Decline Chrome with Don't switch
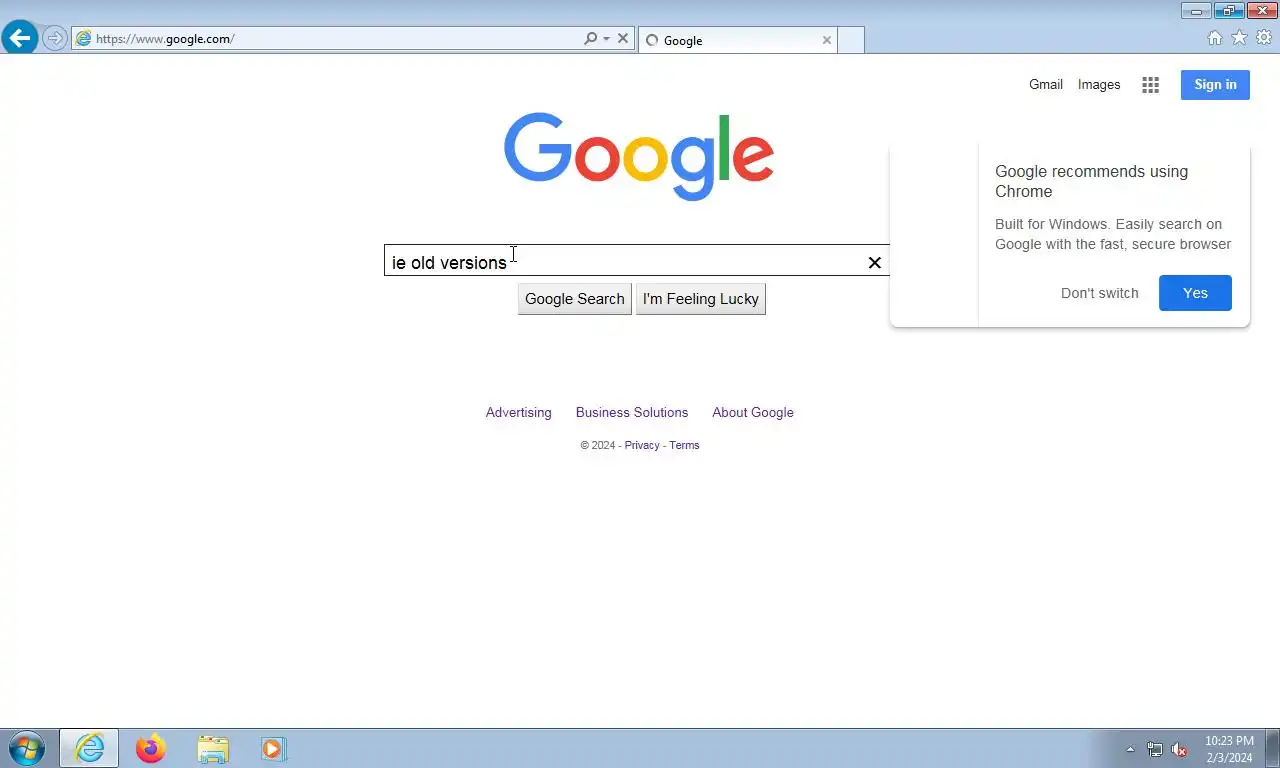Viewport: 1280px width, 768px height. 1099,293
